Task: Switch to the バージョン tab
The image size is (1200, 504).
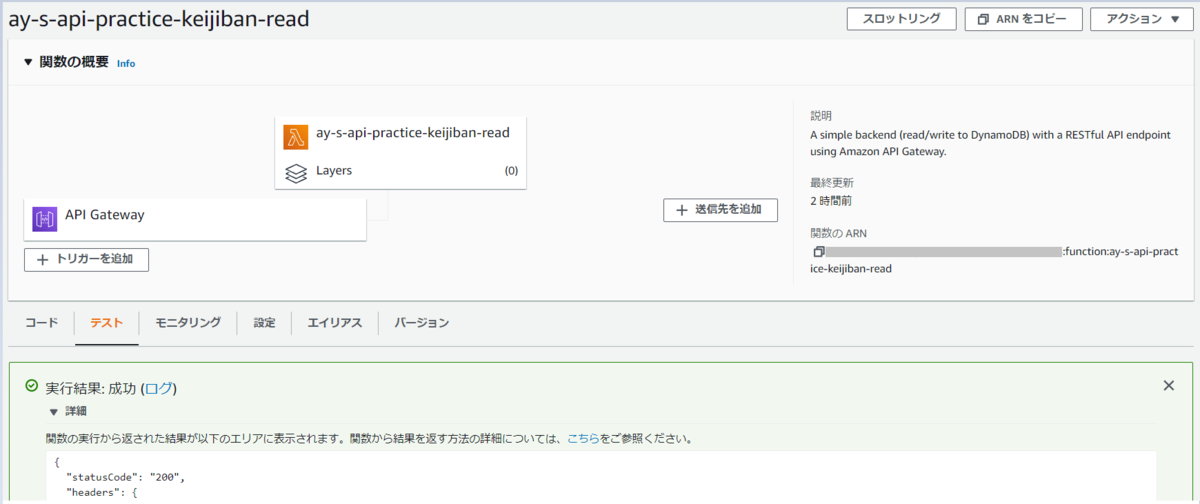Action: [x=421, y=323]
